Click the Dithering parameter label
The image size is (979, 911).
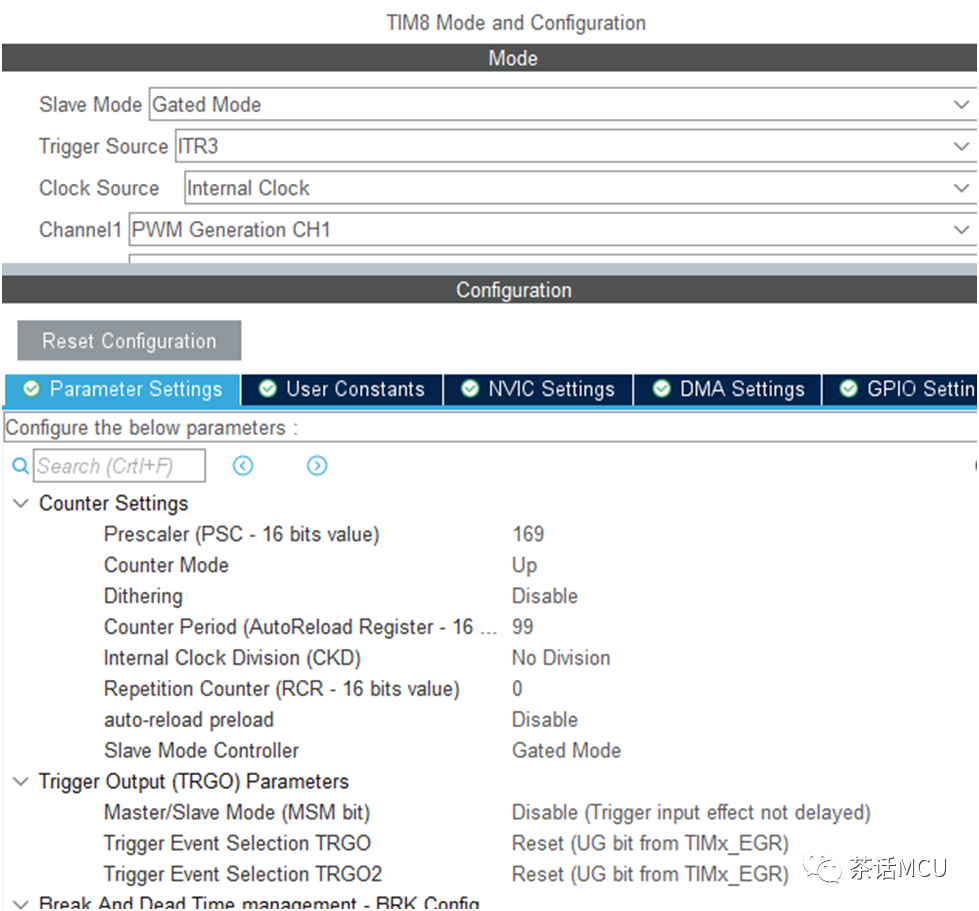coord(143,596)
